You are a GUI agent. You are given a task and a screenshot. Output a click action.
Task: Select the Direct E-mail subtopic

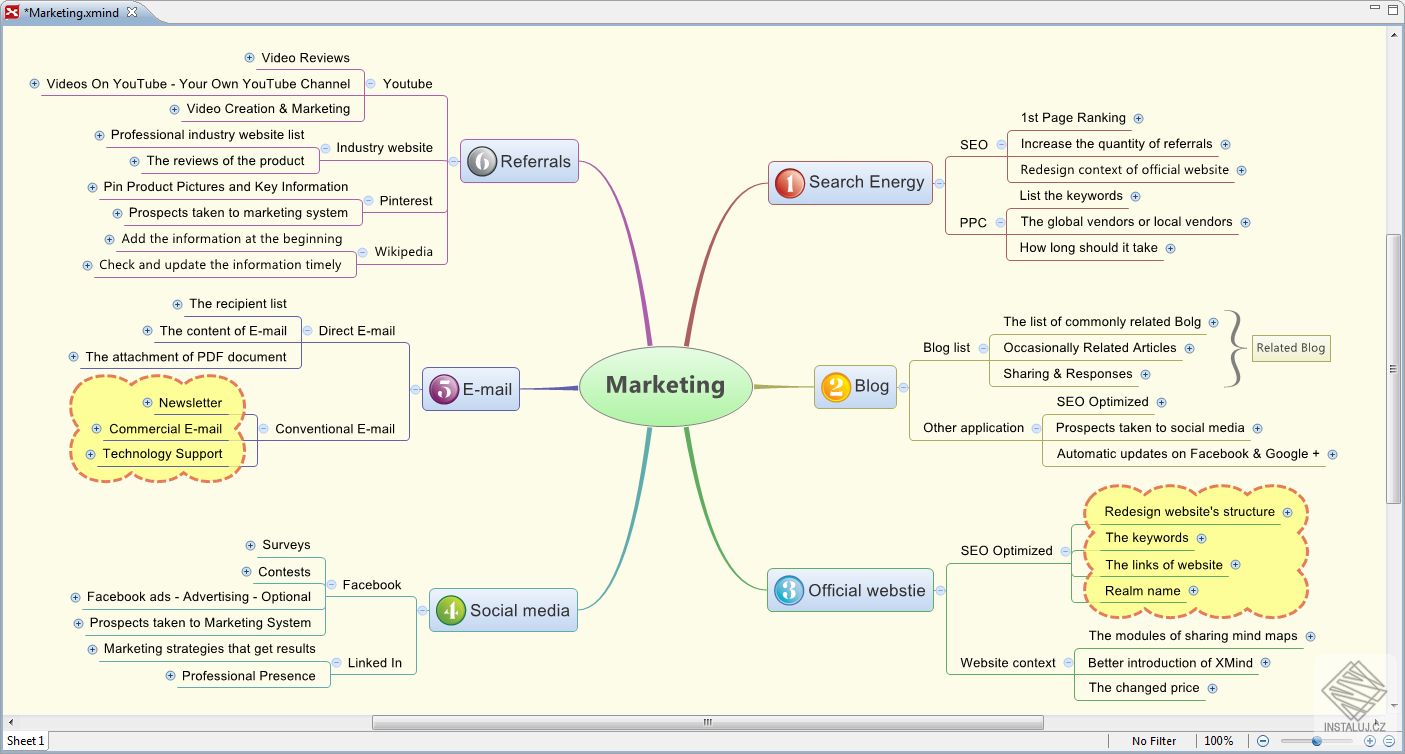coord(357,331)
